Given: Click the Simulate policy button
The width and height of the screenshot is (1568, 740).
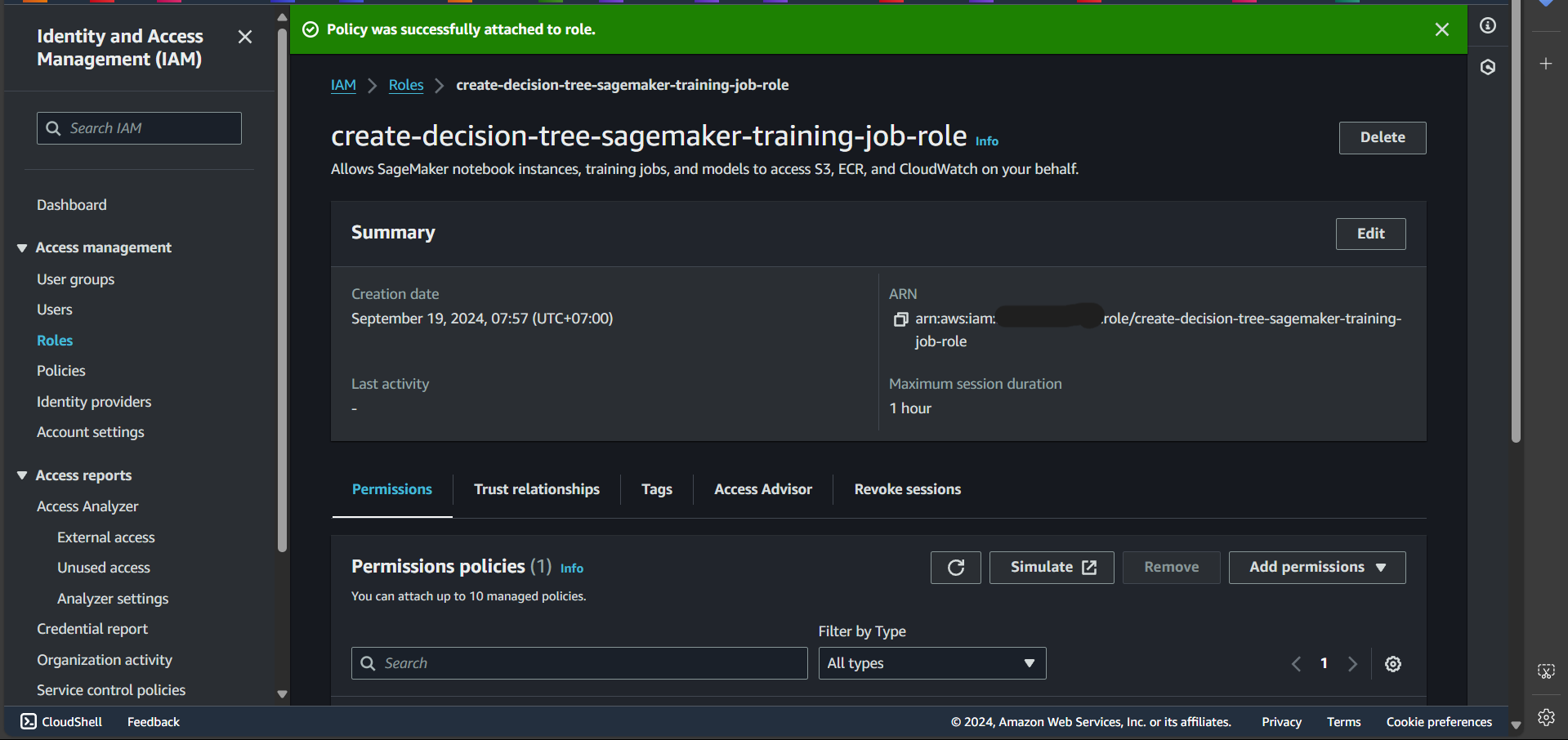Looking at the screenshot, I should [x=1051, y=568].
